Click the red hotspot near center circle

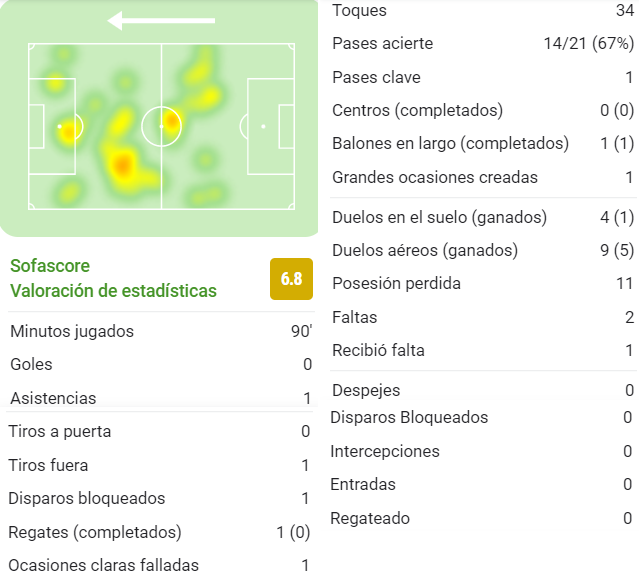(x=172, y=121)
